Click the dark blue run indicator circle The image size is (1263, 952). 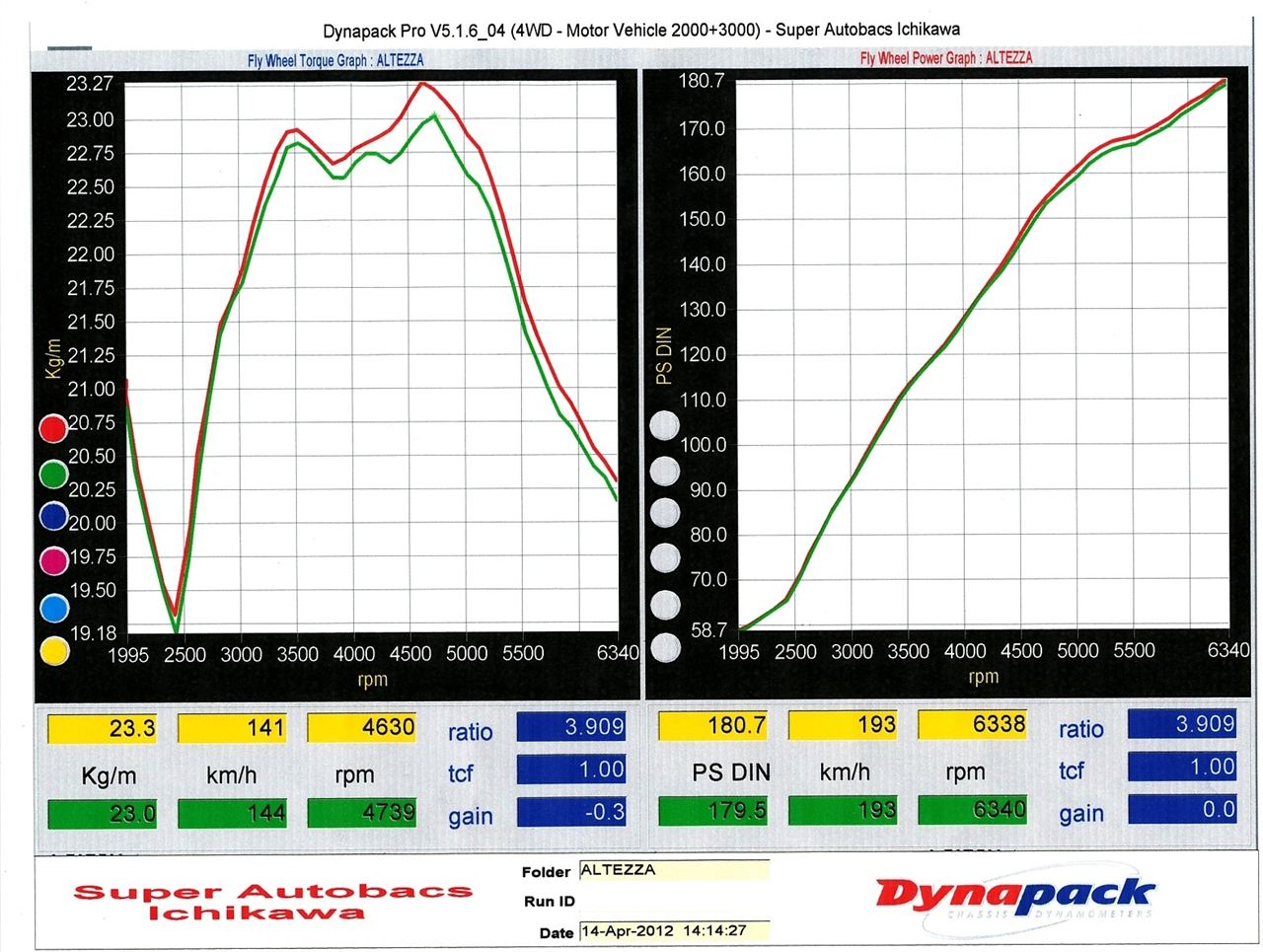click(52, 516)
